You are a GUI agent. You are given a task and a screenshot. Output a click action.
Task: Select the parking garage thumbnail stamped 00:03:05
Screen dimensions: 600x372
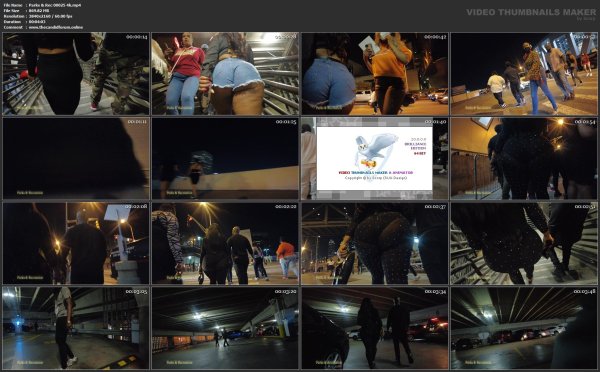pyautogui.click(x=76, y=328)
